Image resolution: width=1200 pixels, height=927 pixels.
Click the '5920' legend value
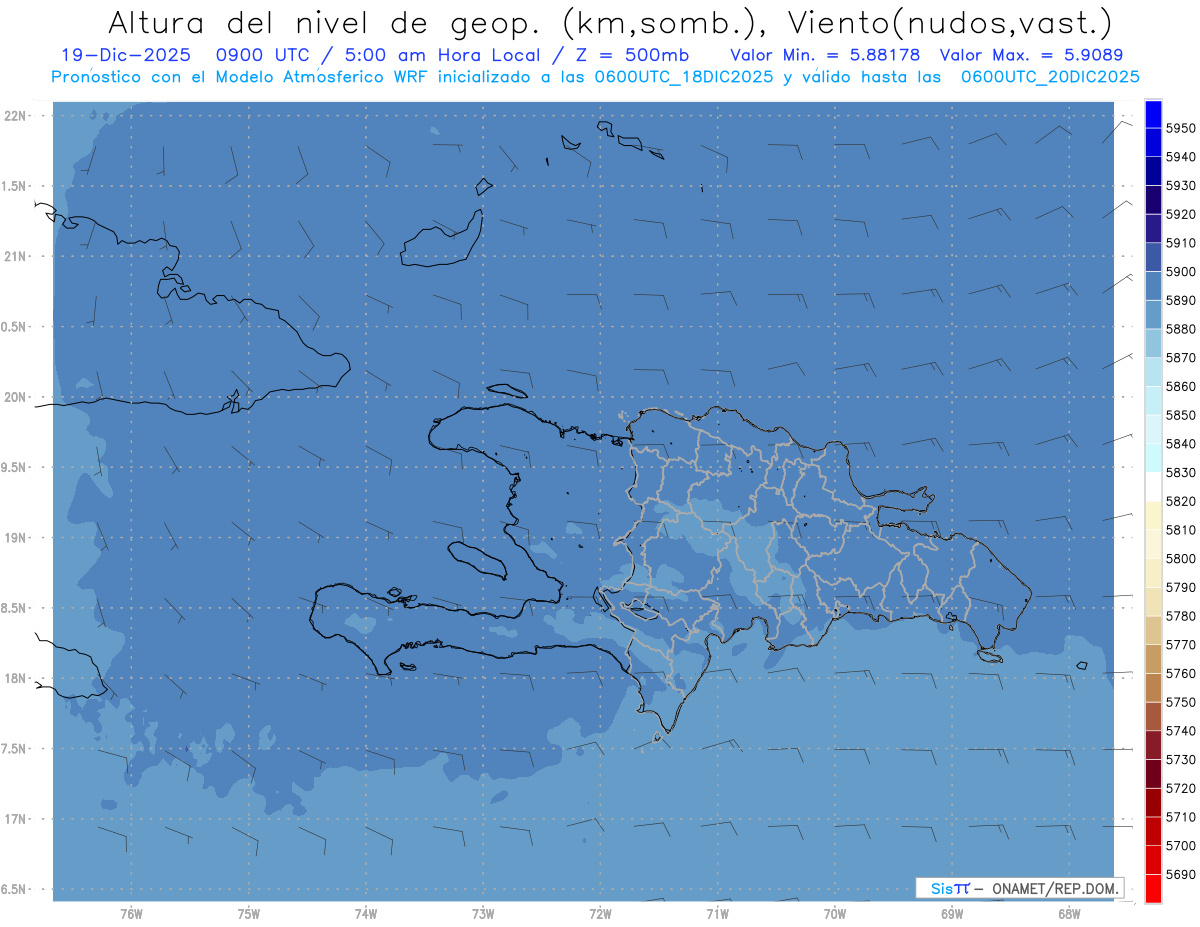point(1180,214)
